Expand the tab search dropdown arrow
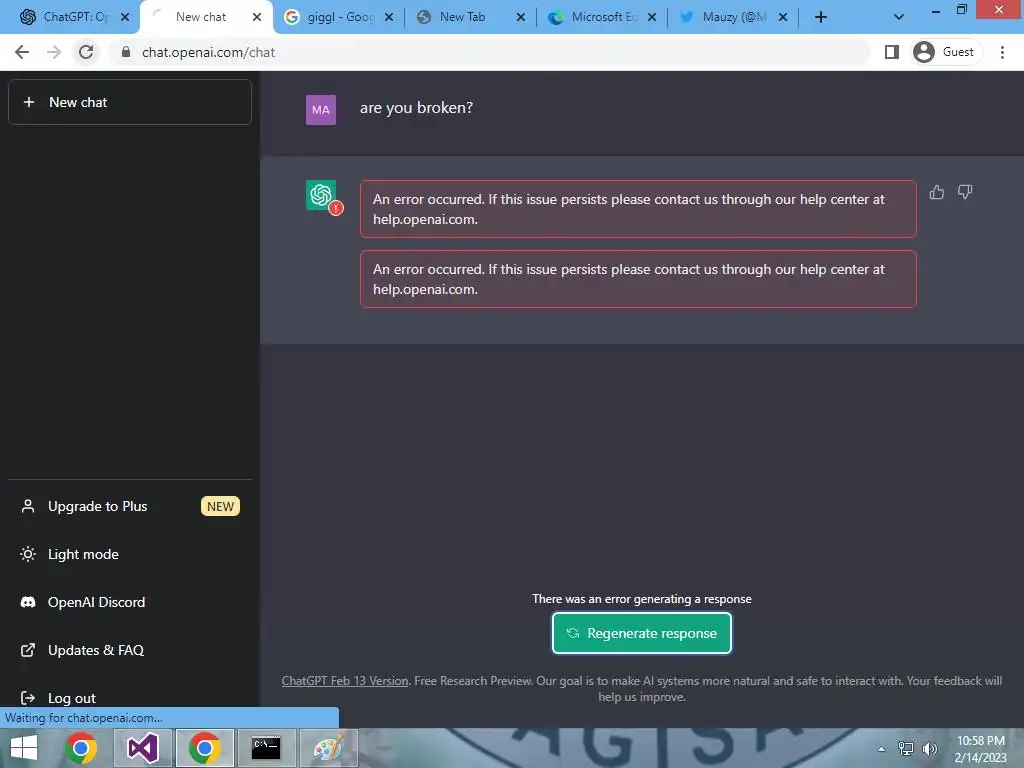 899,17
